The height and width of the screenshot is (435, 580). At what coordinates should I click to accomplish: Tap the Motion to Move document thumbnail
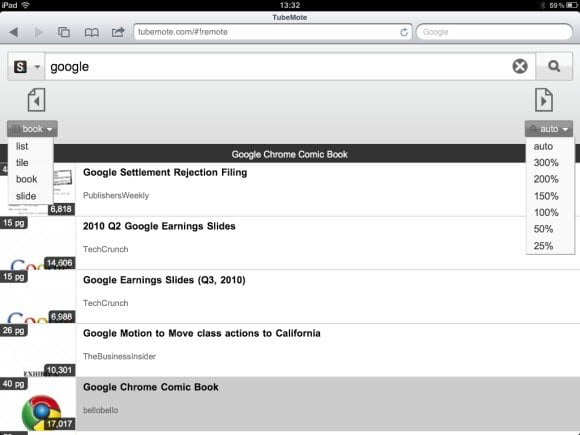(x=38, y=350)
